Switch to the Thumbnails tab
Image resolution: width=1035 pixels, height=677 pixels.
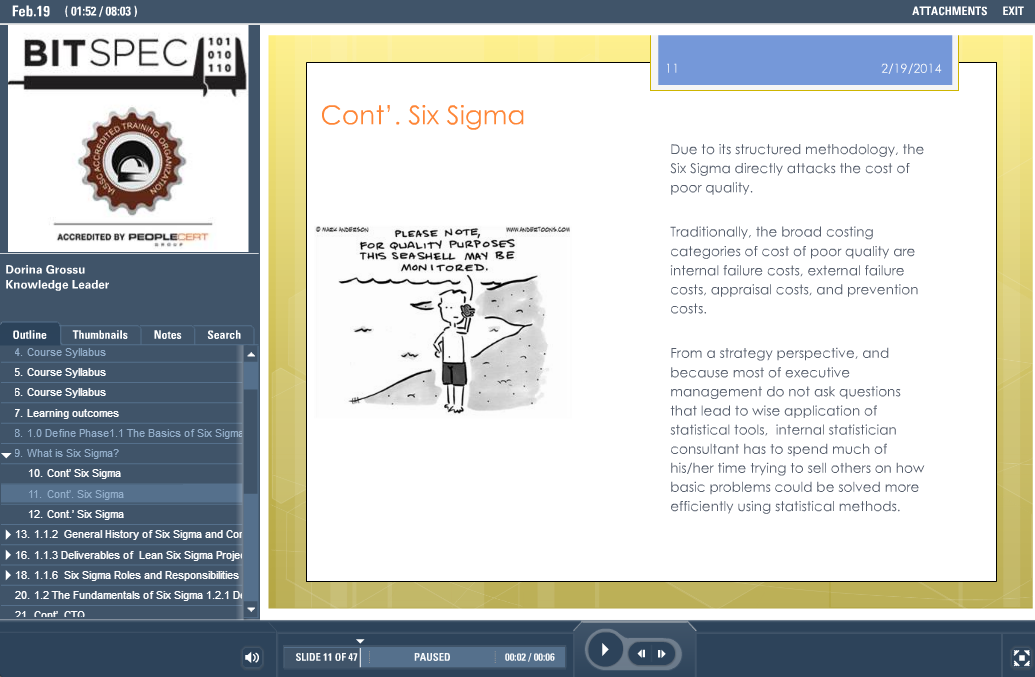click(100, 335)
